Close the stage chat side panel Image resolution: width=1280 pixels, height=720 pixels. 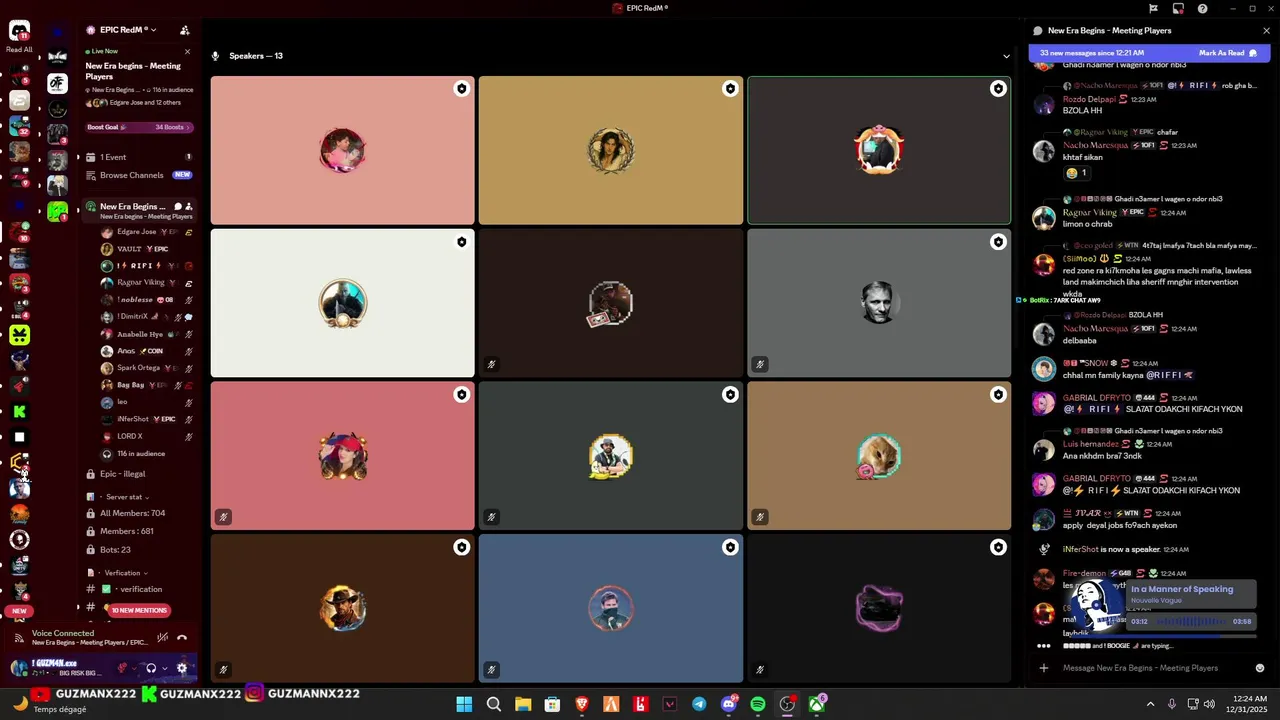point(1266,31)
